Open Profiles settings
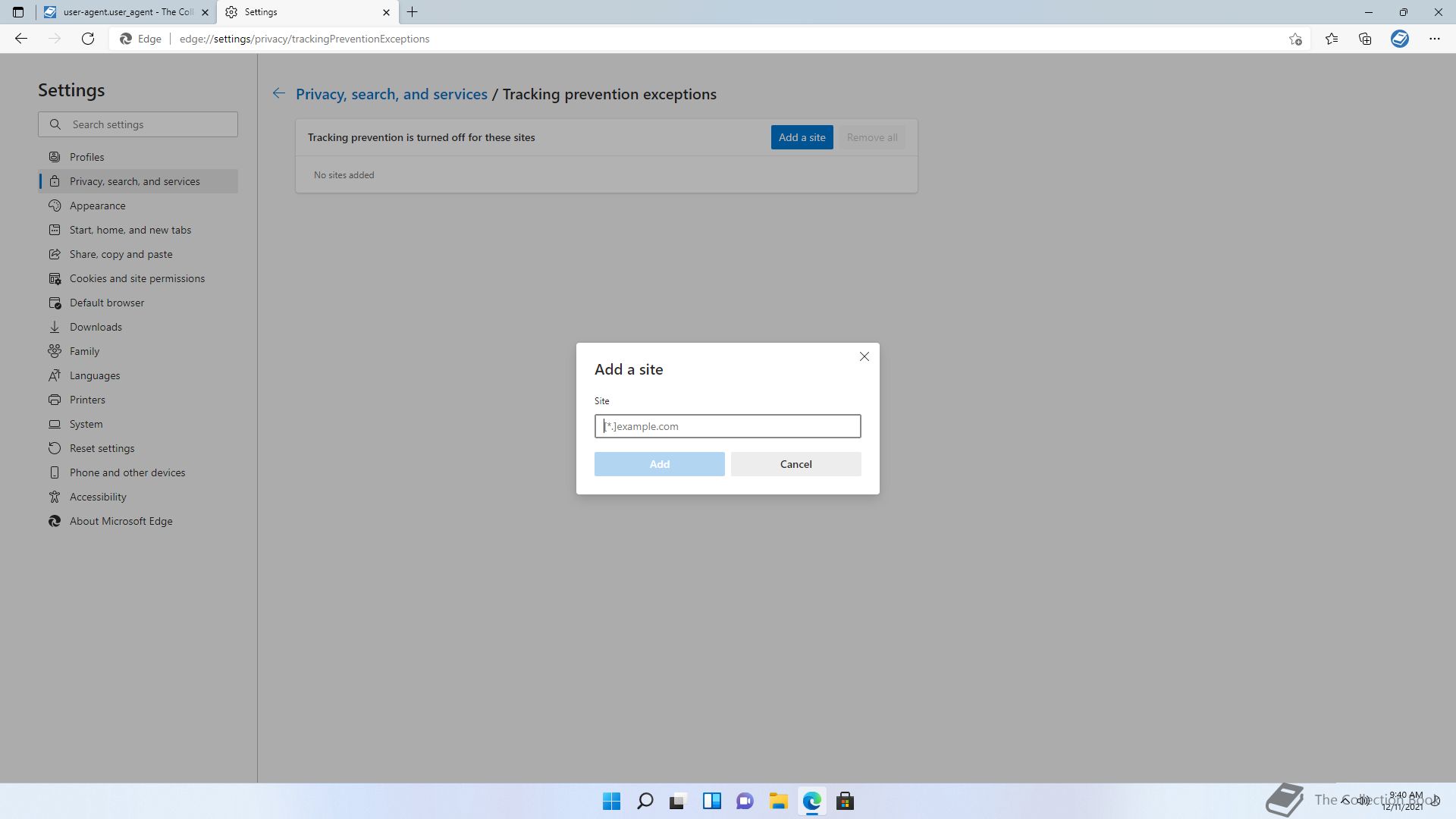This screenshot has height=819, width=1456. point(138,157)
